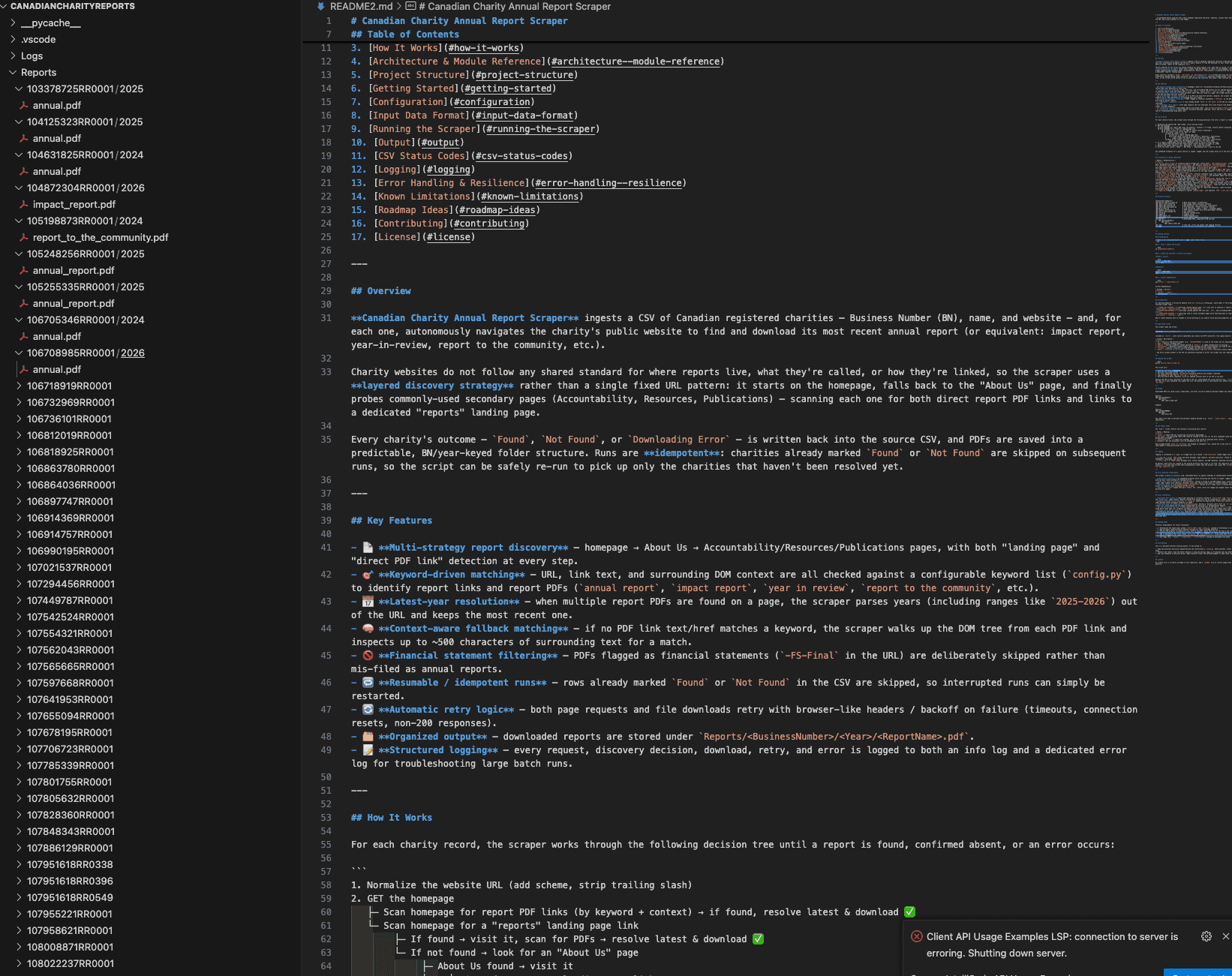Collapse folder 103378725RR0001/2025
This screenshot has height=976, width=1232.
point(19,89)
